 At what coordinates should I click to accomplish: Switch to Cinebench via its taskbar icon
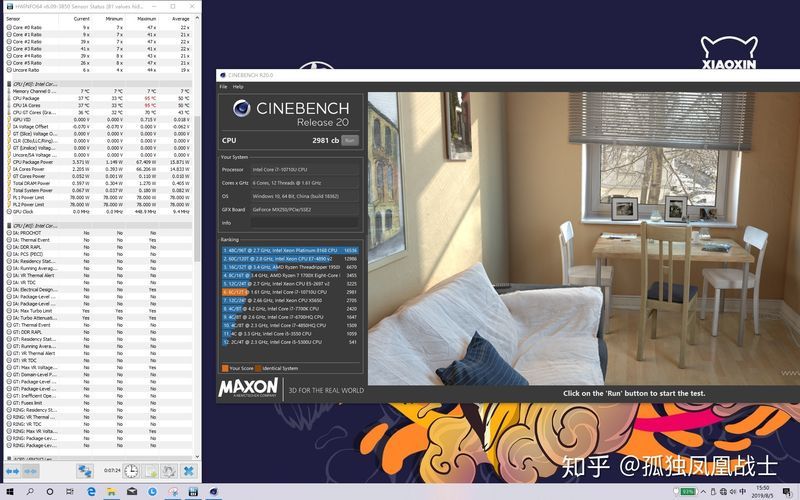coord(213,492)
